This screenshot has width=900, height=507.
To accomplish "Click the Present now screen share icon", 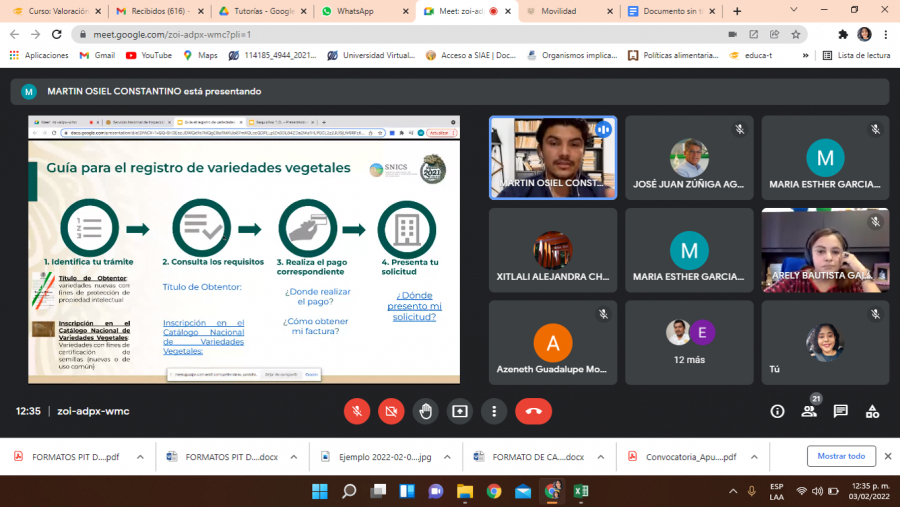I will (459, 411).
